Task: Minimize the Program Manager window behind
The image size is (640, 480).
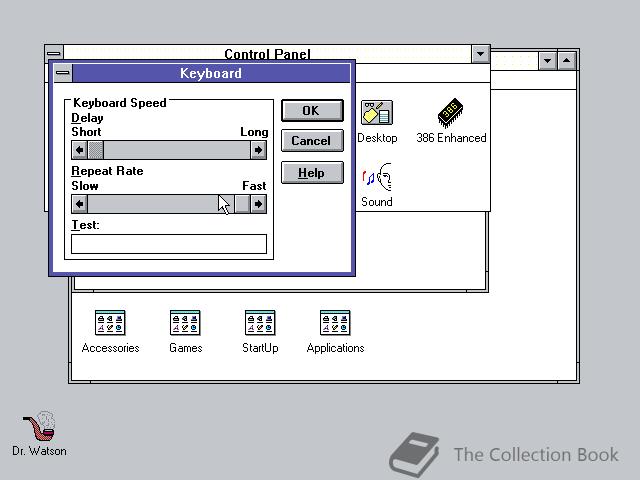Action: click(547, 61)
